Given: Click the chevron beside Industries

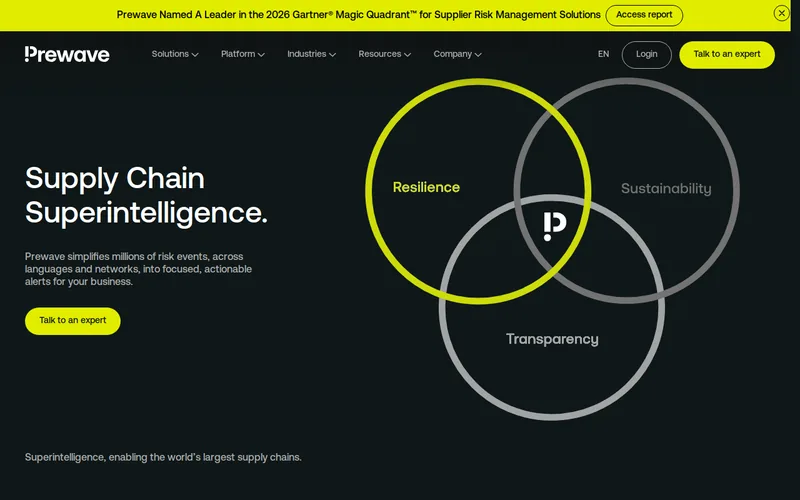Looking at the screenshot, I should pos(332,55).
